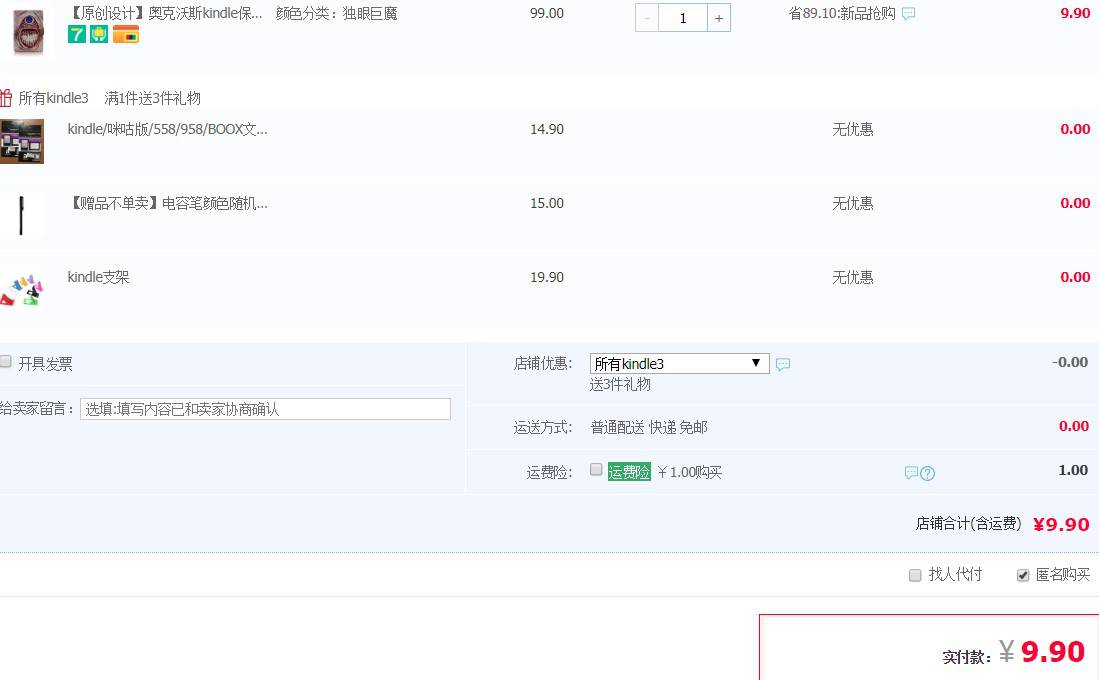
Task: Click comment bubble icon next to 新品抢购
Action: [908, 14]
